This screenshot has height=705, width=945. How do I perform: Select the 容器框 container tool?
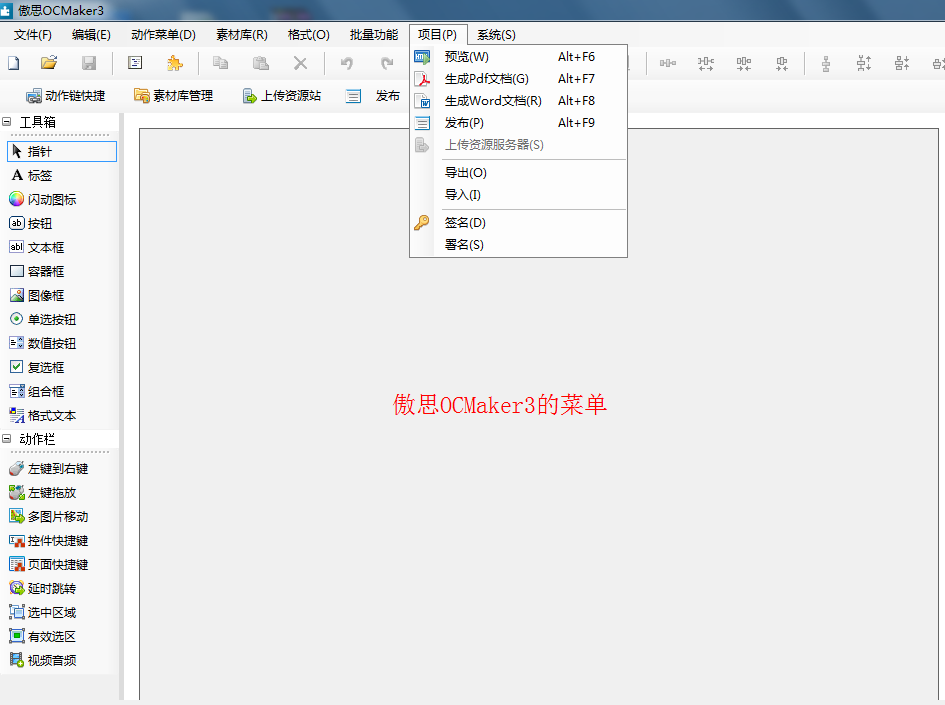(x=37, y=271)
